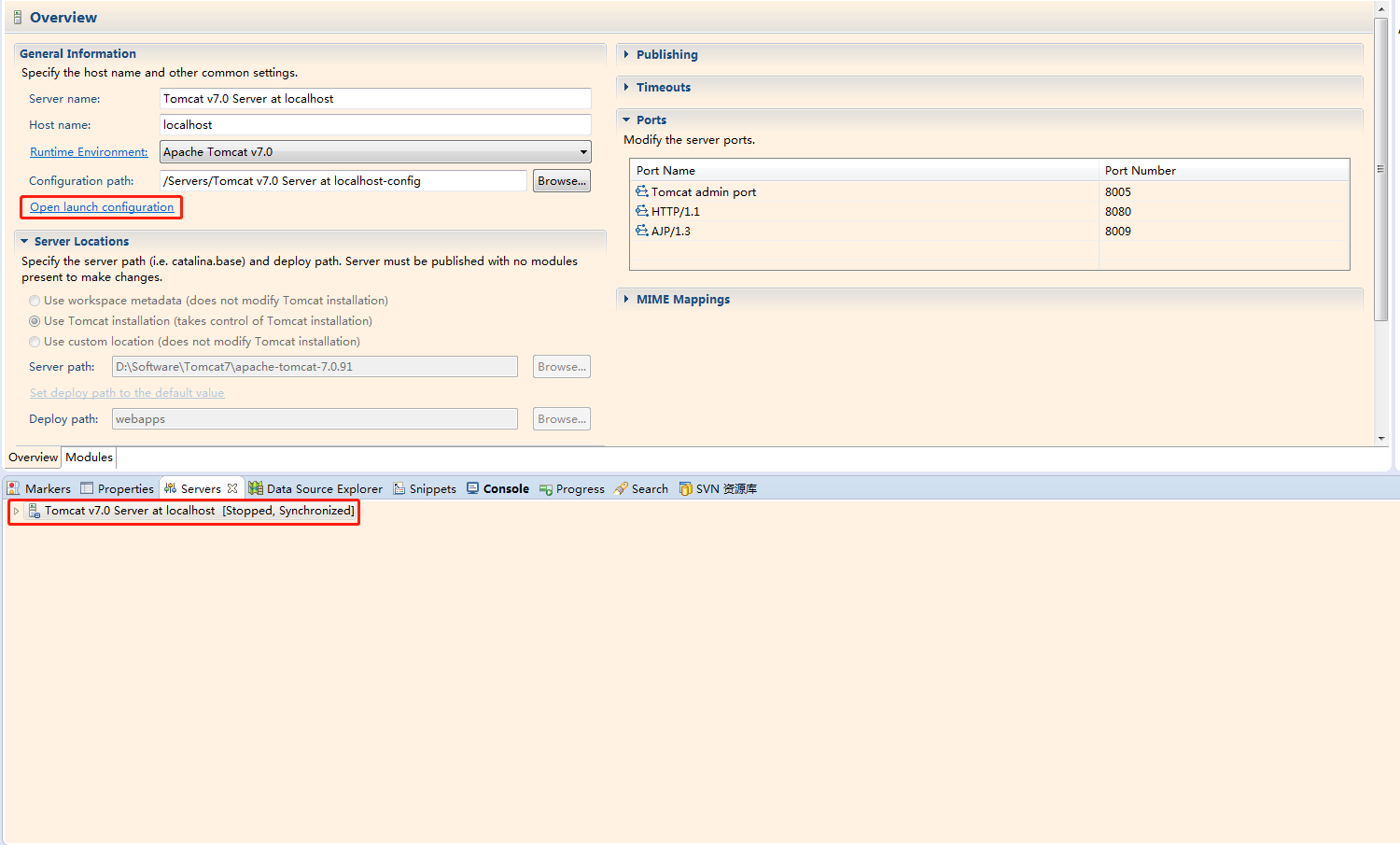The height and width of the screenshot is (845, 1400).
Task: Open the Runtime Environment dropdown
Action: (583, 151)
